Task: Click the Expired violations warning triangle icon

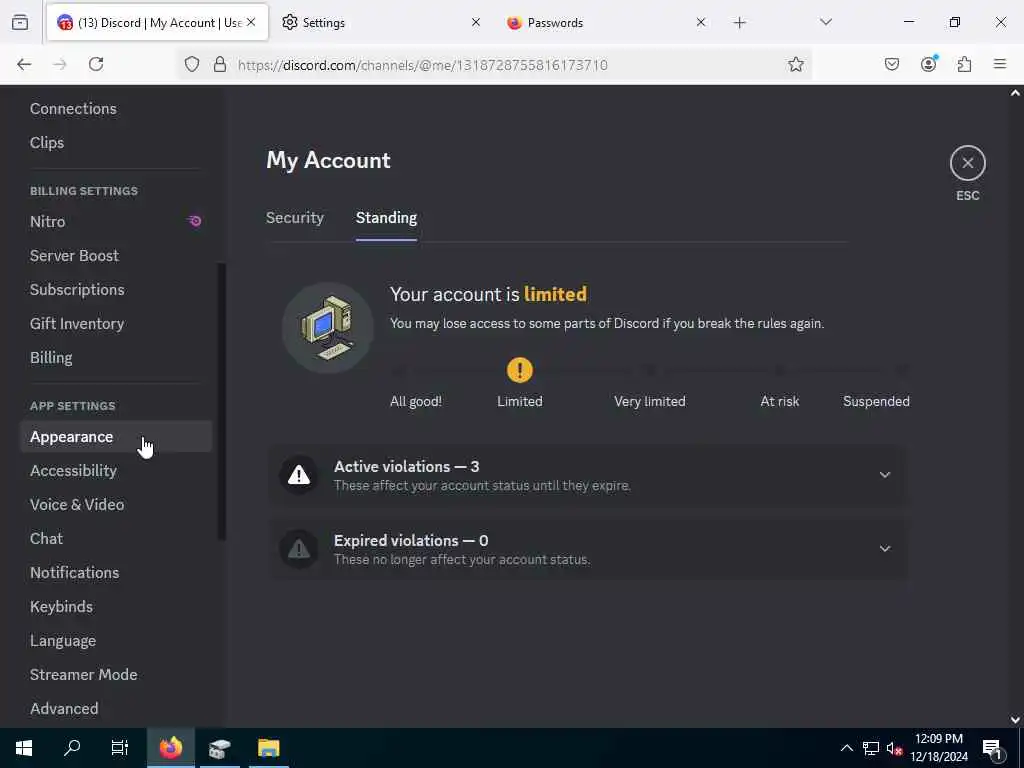Action: click(299, 549)
